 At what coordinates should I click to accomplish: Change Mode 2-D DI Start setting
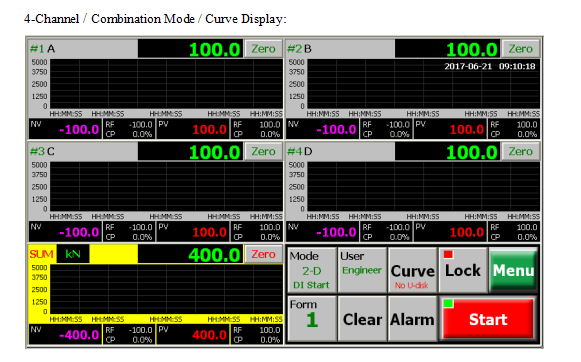click(x=312, y=270)
